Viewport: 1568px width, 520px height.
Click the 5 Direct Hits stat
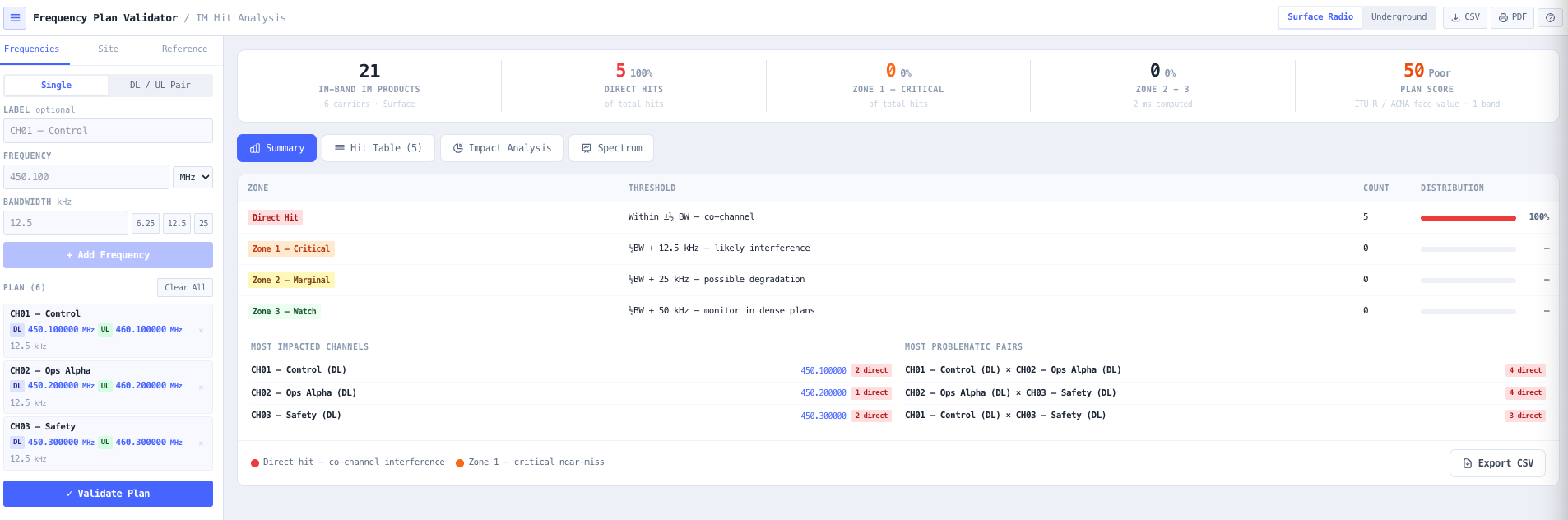click(x=633, y=85)
